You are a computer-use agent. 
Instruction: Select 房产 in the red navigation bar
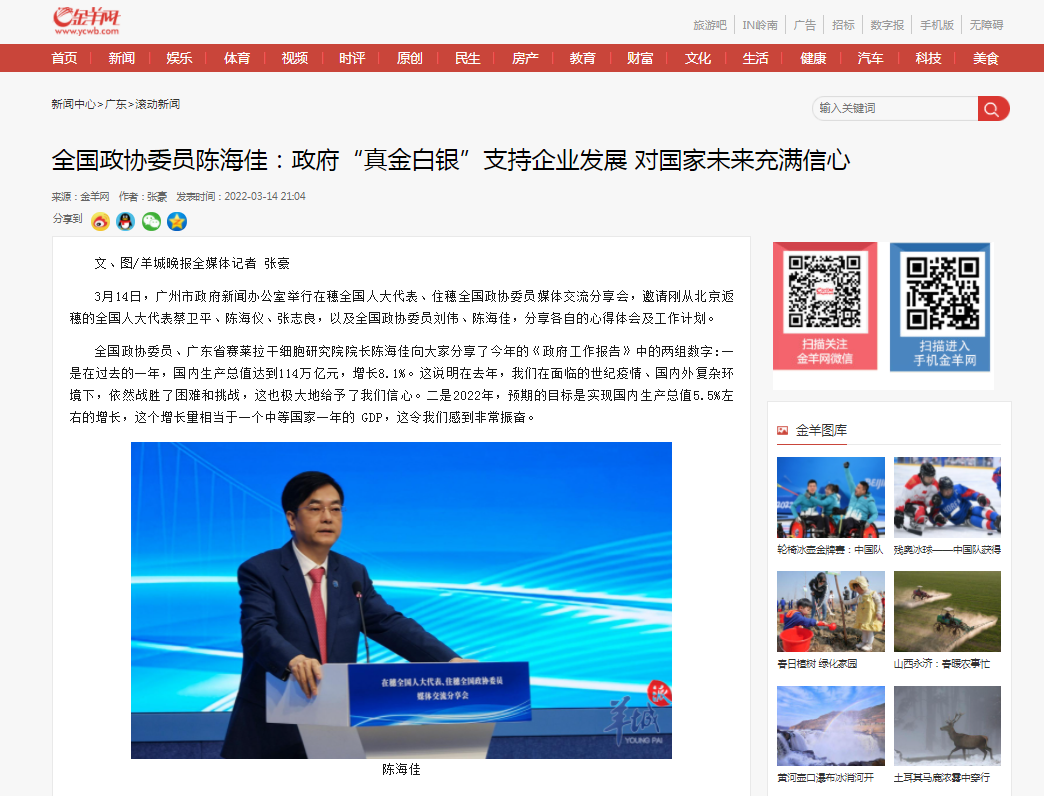point(525,58)
